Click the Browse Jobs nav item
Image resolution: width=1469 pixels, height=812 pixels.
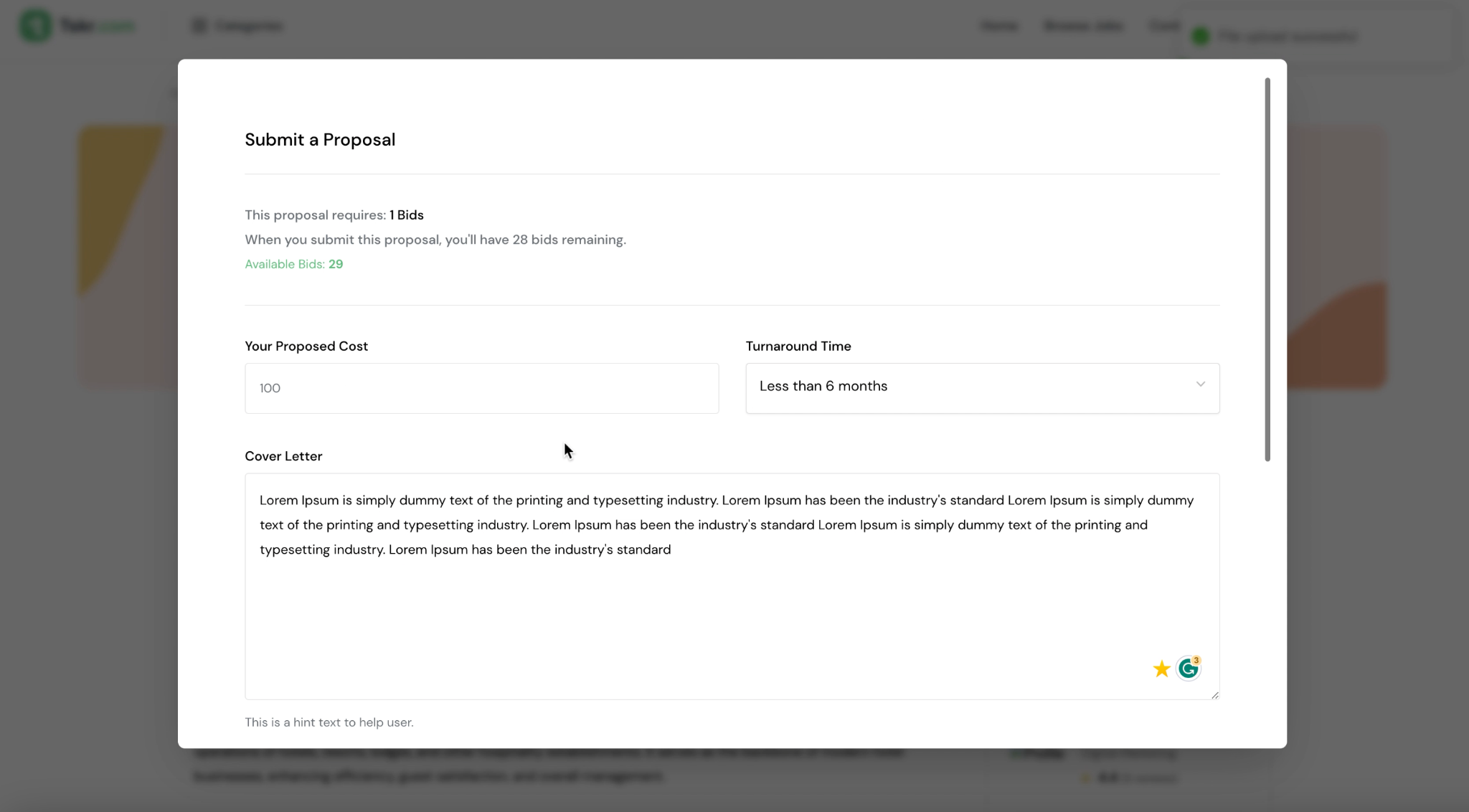tap(1083, 26)
